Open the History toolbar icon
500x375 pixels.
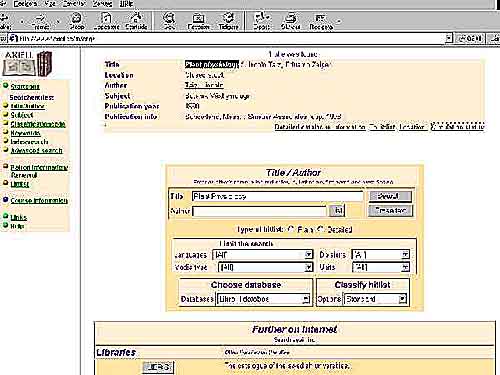[x=228, y=21]
